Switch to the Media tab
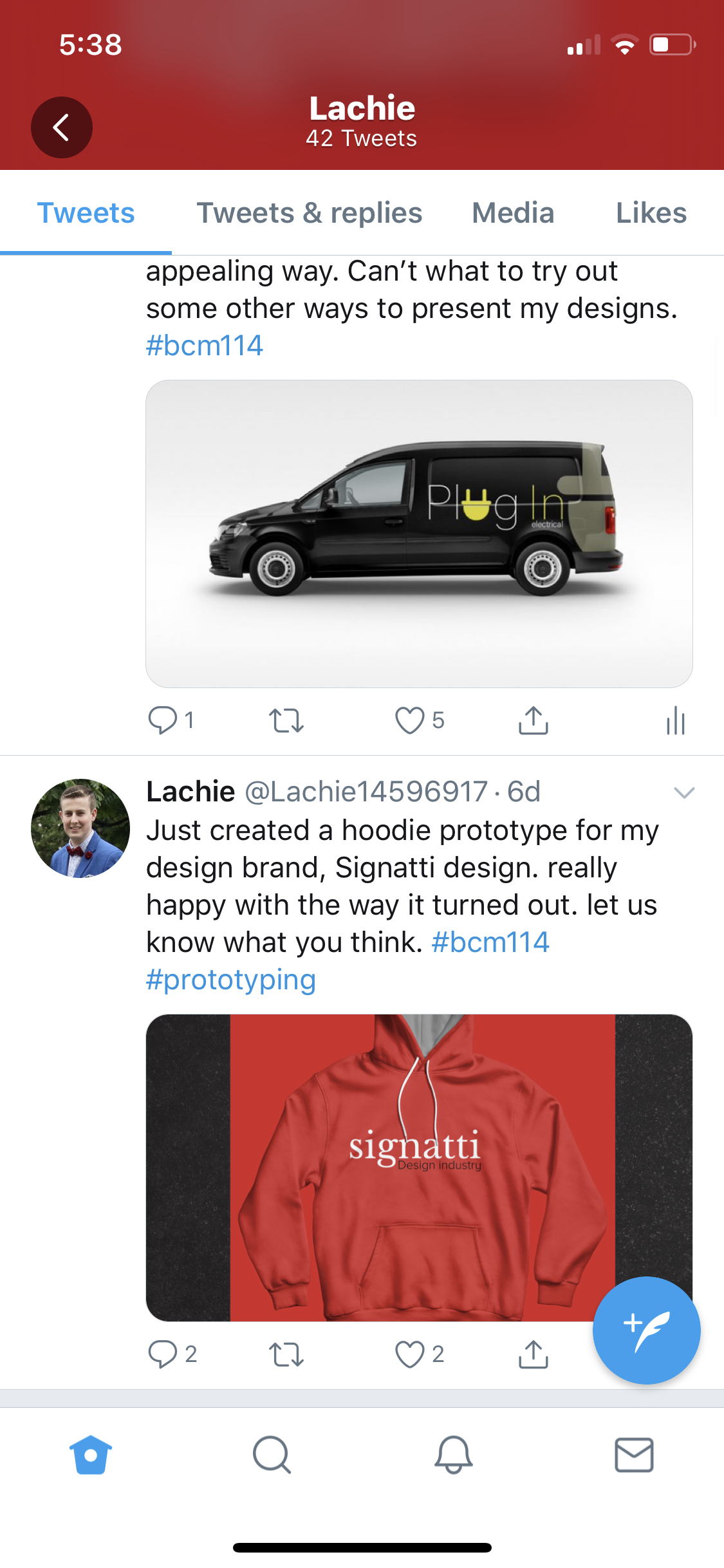This screenshot has height=1568, width=724. point(512,213)
